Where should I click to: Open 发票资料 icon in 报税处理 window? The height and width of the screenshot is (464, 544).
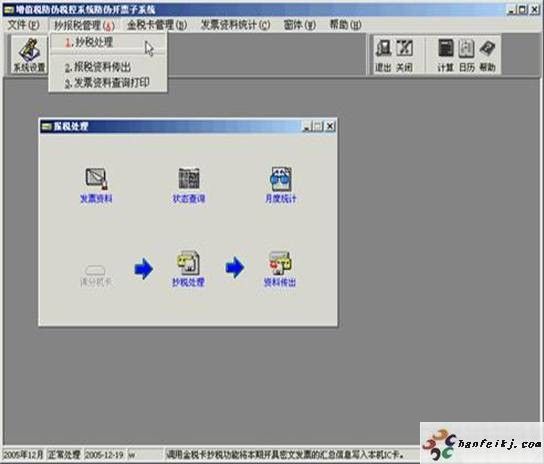(x=96, y=186)
